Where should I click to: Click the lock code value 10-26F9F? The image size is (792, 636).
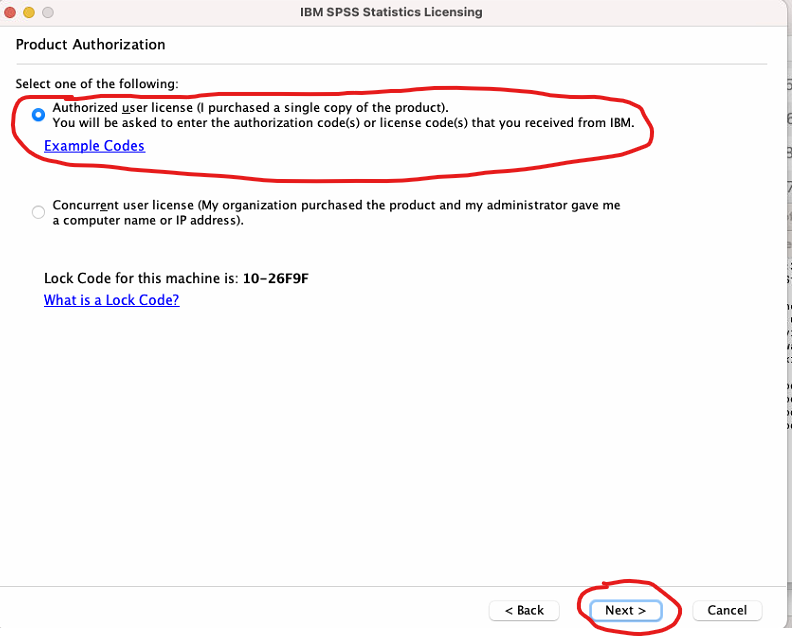pyautogui.click(x=276, y=278)
